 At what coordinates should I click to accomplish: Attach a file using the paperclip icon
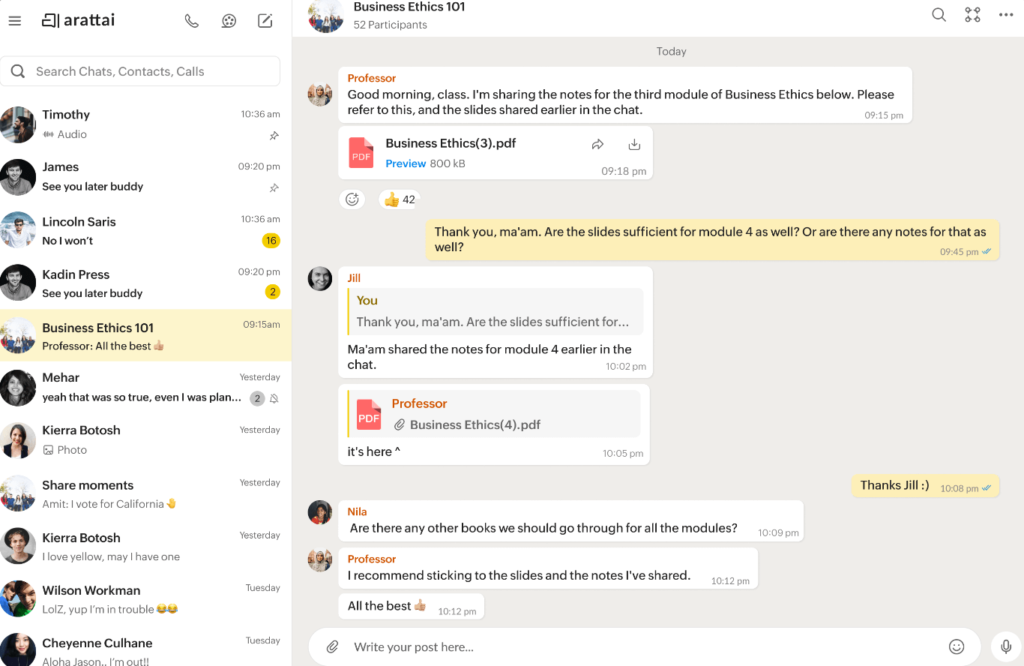click(x=333, y=647)
